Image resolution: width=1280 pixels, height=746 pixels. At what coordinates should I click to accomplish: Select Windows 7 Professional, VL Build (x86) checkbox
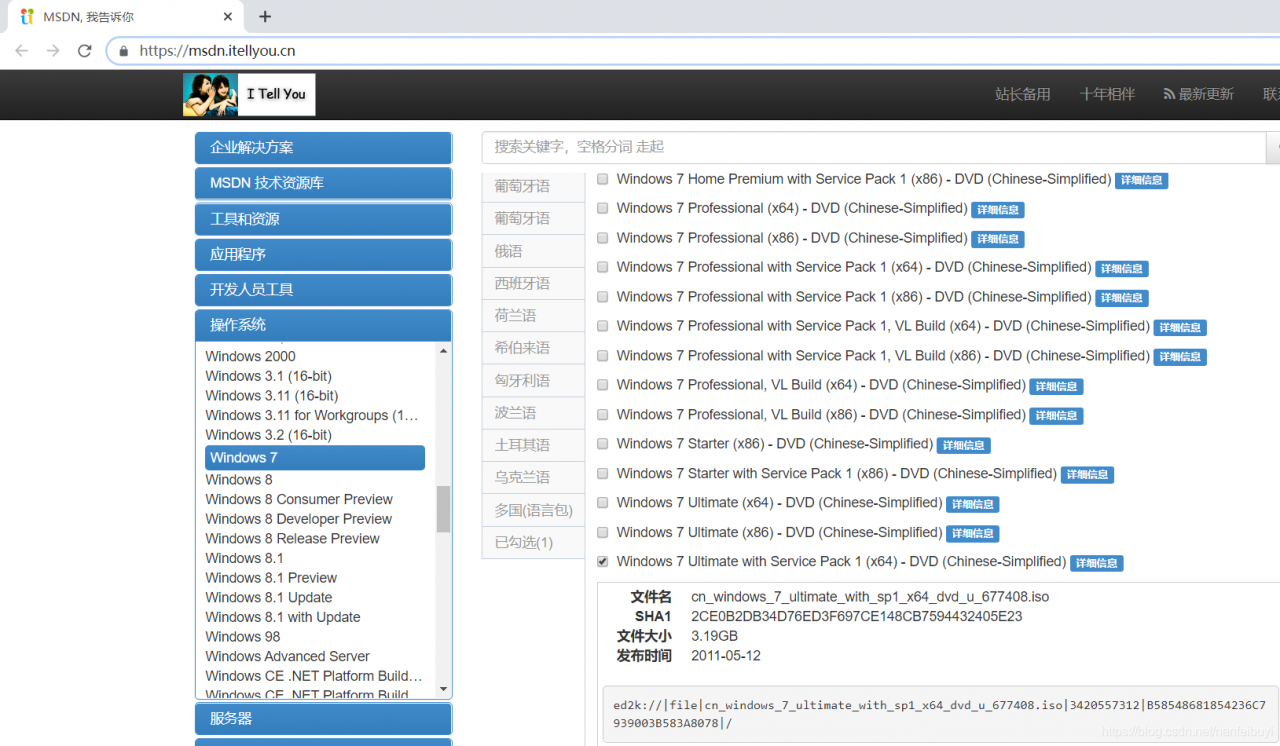coord(603,415)
